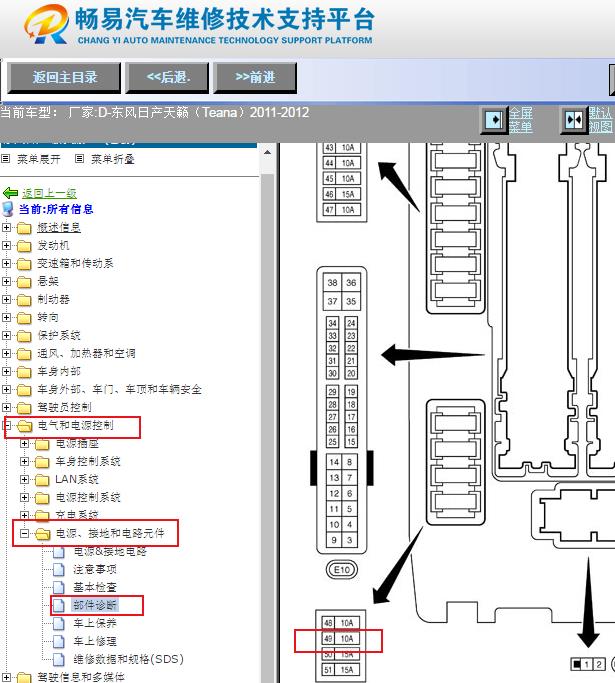Click the 电源控制系统 folder icon
Image resolution: width=615 pixels, height=683 pixels.
click(x=42, y=497)
